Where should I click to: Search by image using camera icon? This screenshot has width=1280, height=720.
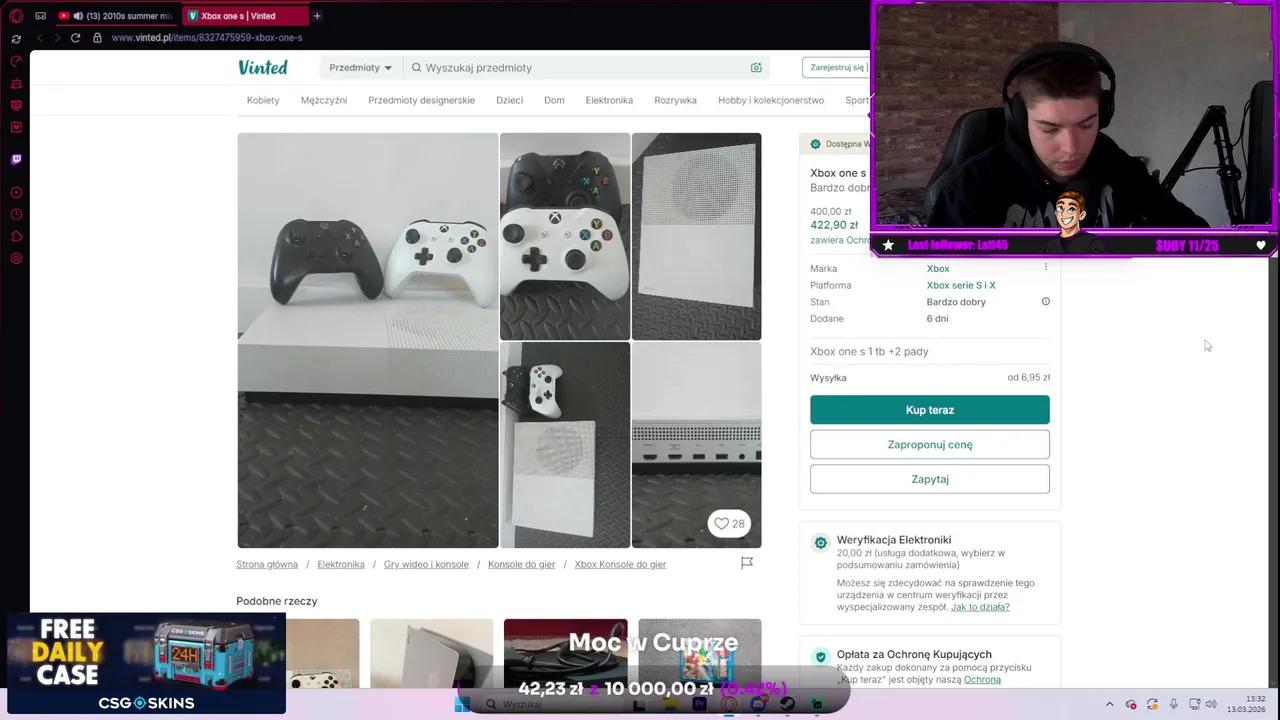click(756, 68)
